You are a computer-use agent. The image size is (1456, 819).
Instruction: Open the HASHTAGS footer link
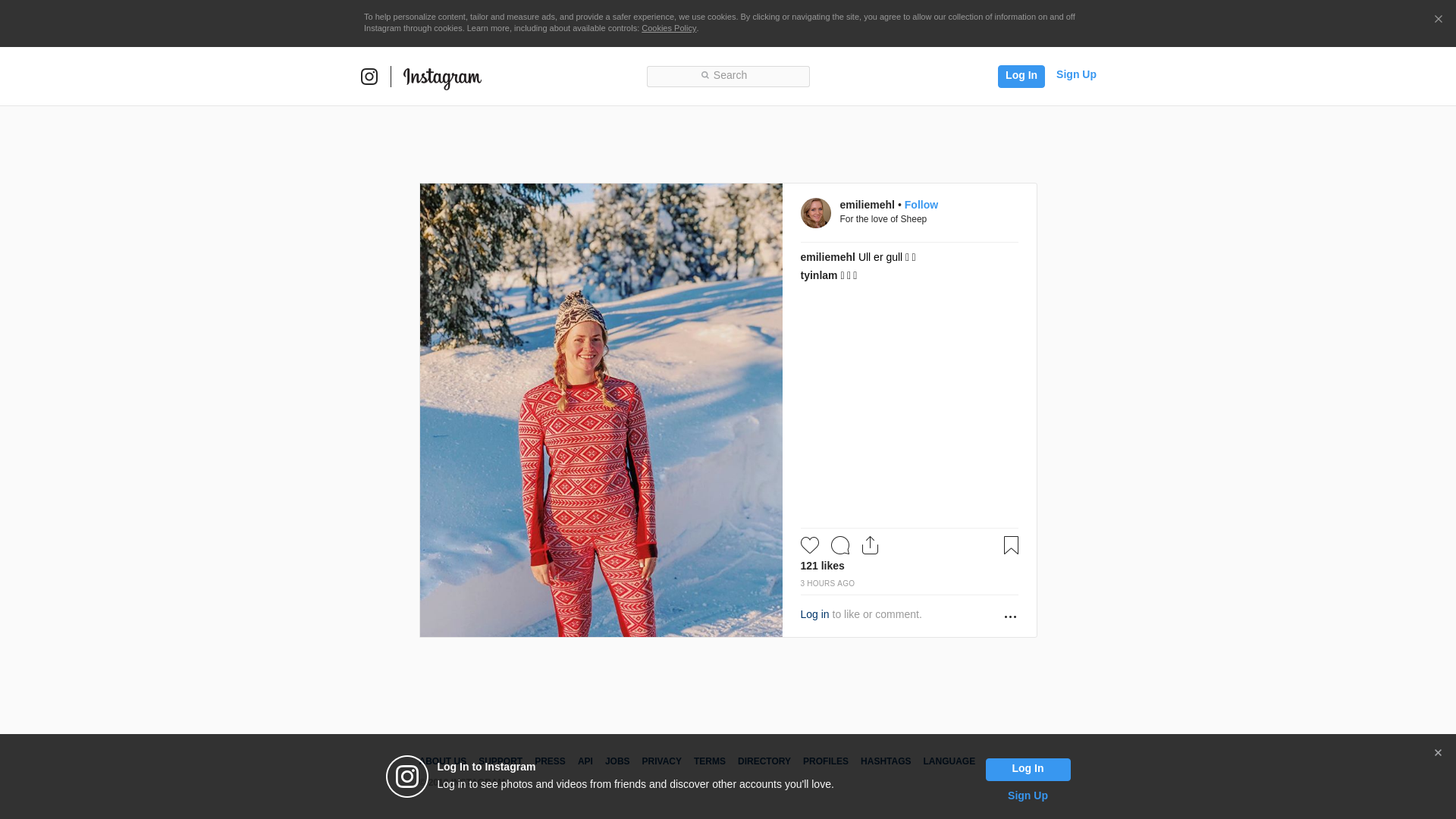[886, 761]
